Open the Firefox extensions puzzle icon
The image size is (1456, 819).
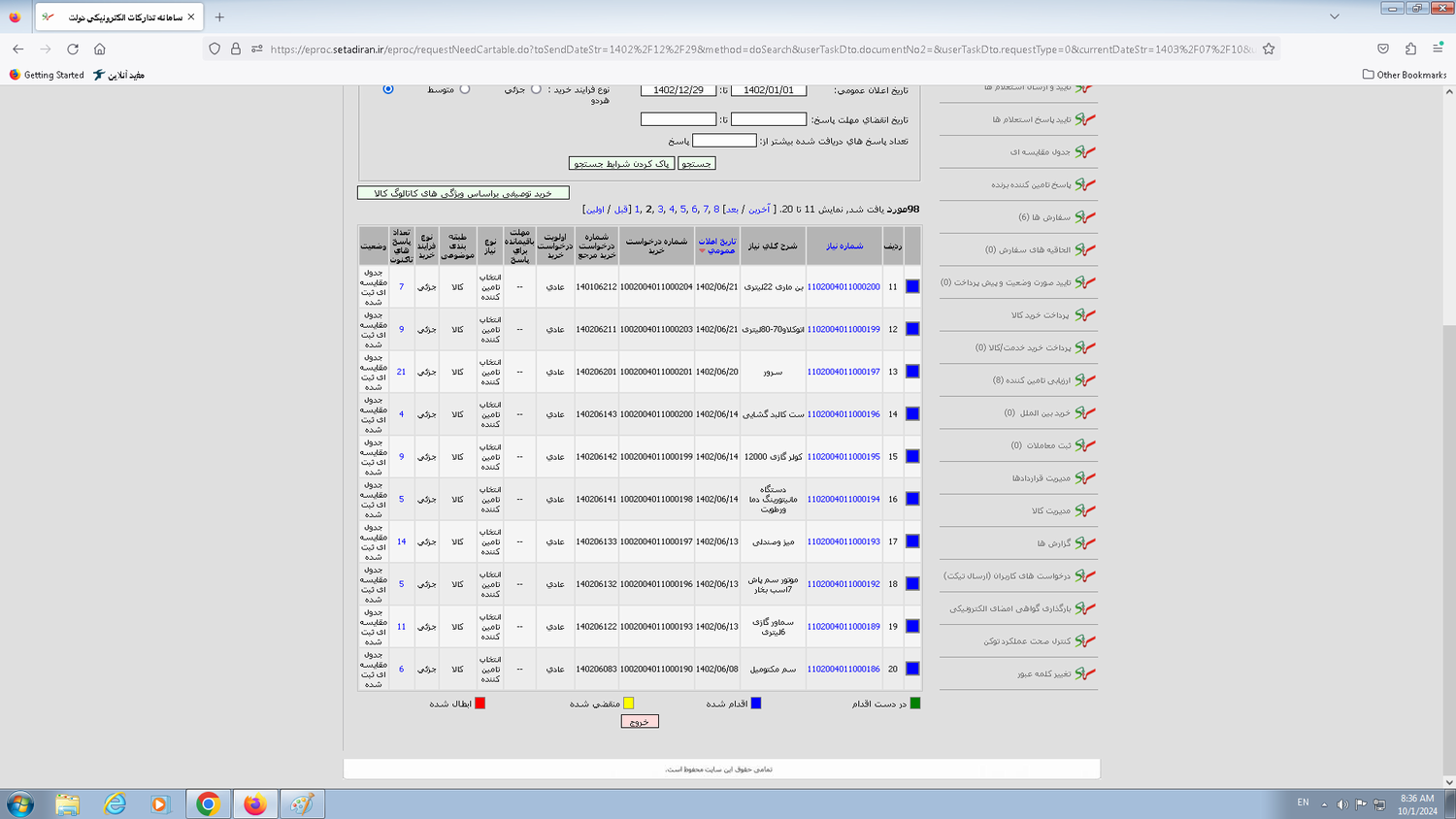click(x=1410, y=49)
